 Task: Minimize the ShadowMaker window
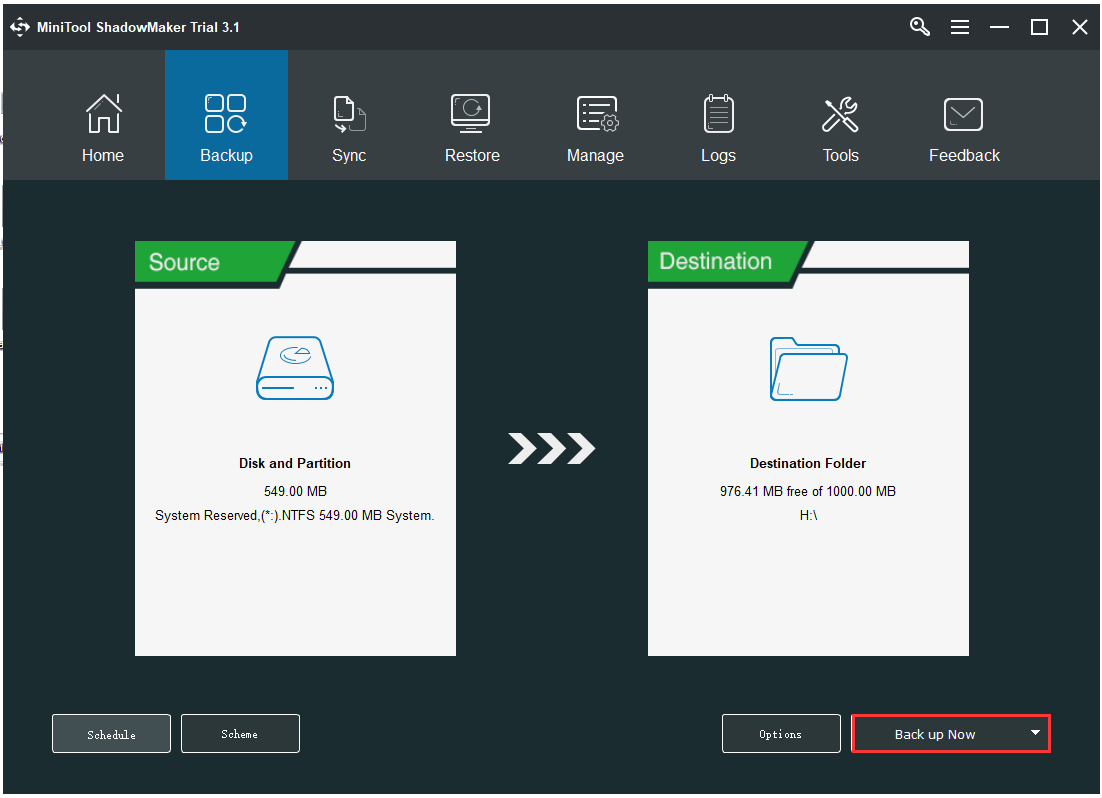(999, 27)
